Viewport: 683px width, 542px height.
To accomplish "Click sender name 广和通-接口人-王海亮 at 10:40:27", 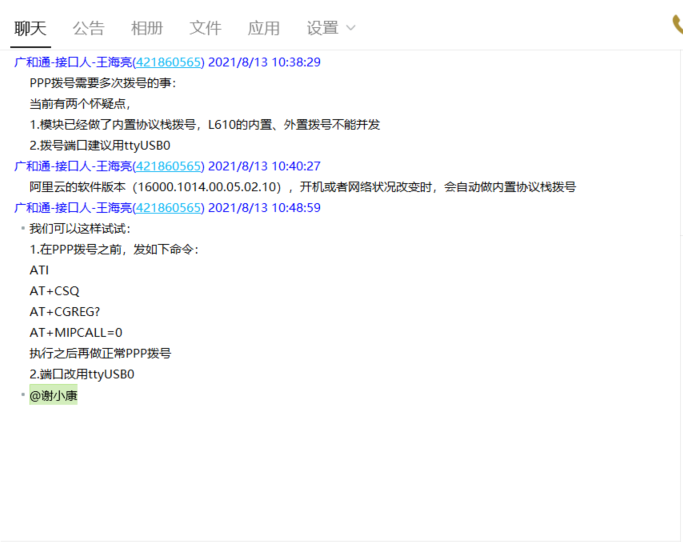I will (73, 166).
